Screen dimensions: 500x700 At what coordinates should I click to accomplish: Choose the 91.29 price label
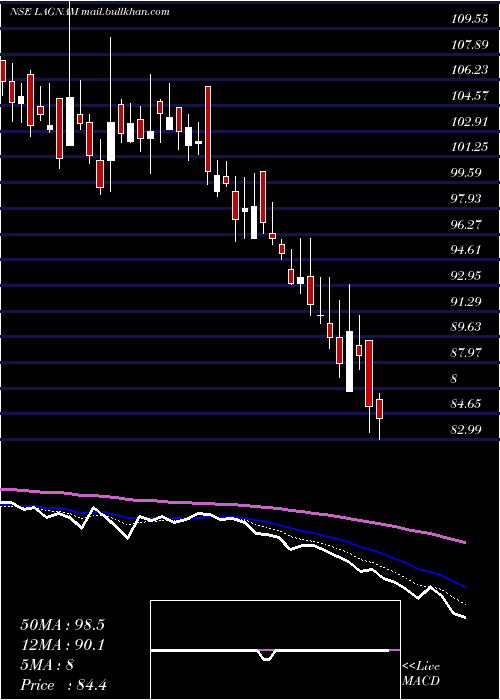[x=466, y=301]
